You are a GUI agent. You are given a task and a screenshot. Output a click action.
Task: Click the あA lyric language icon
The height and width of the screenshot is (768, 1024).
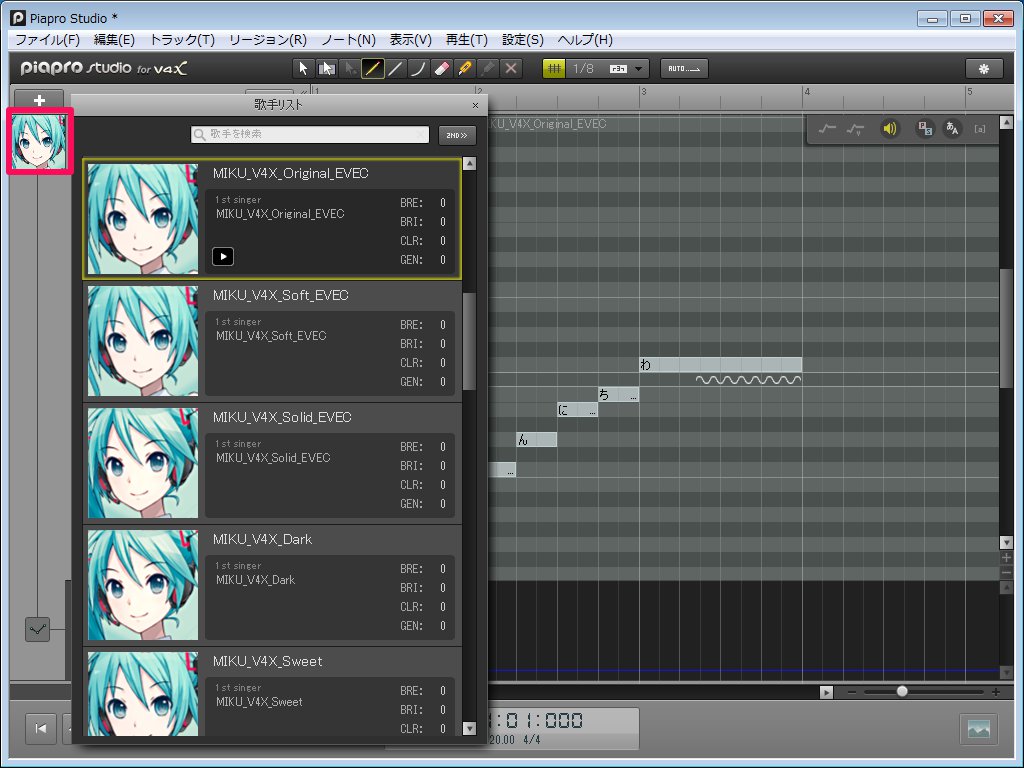point(952,129)
